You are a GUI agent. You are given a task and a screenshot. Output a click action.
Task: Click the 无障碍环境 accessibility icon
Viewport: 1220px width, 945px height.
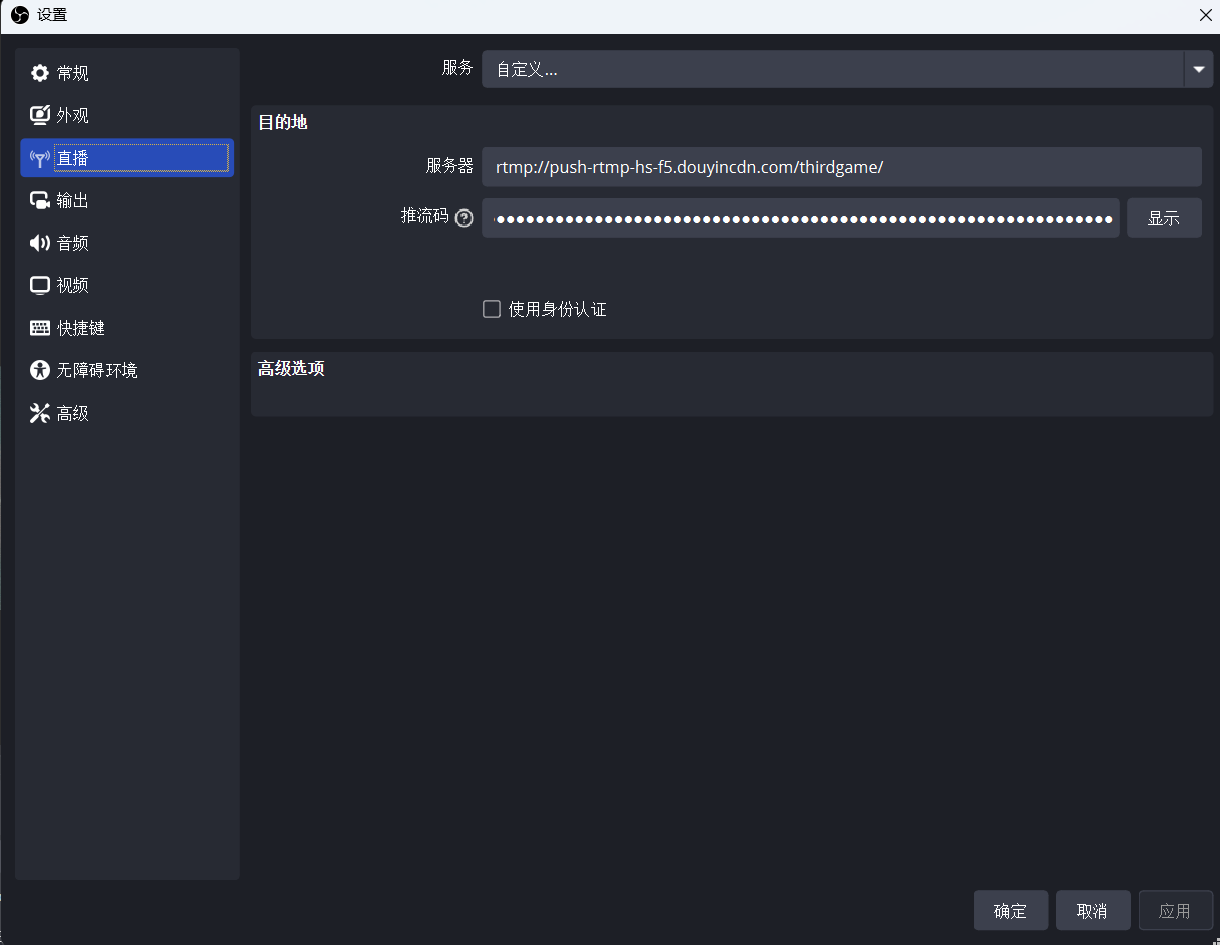[40, 371]
